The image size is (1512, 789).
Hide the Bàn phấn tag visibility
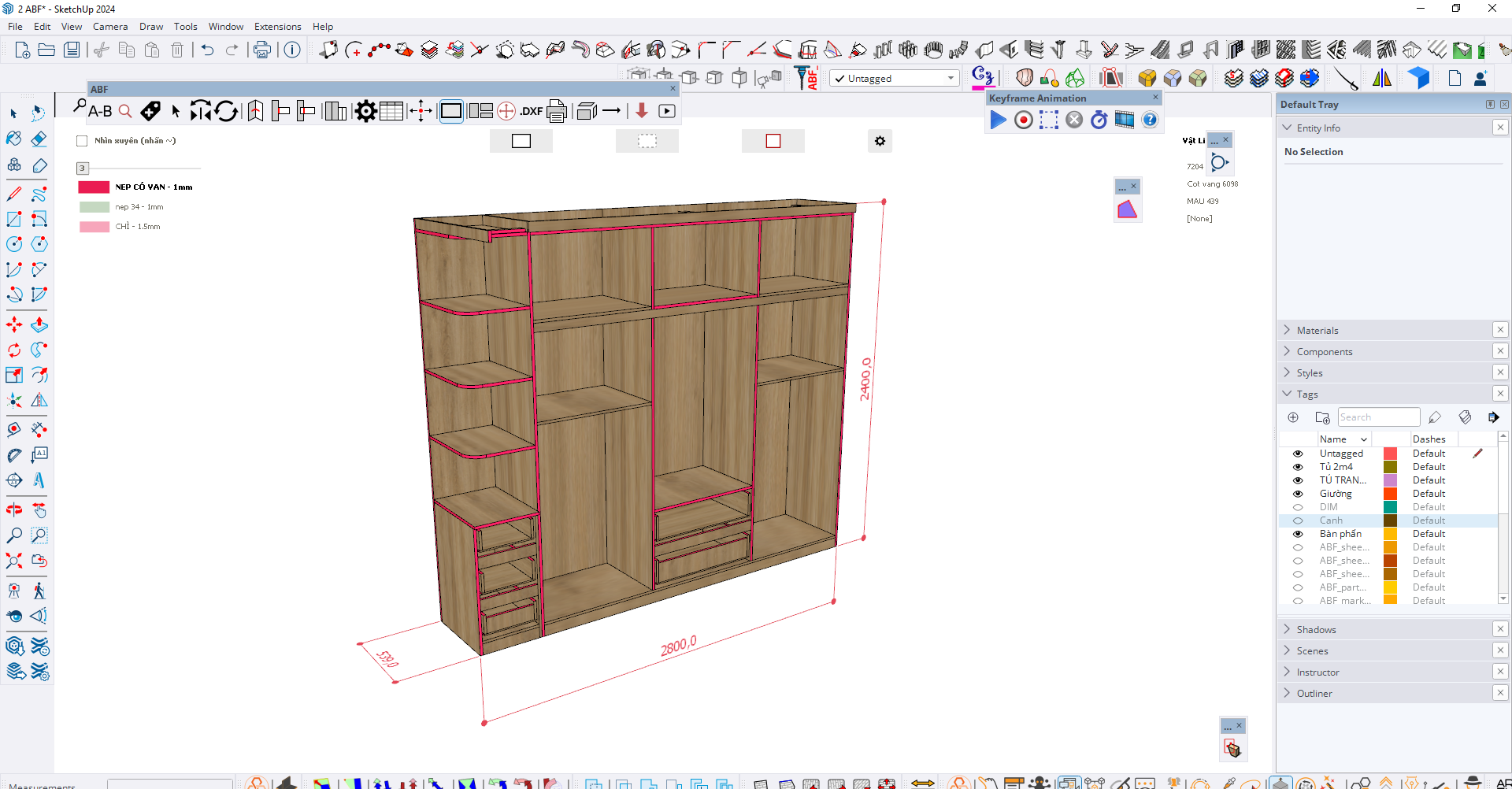click(1298, 534)
